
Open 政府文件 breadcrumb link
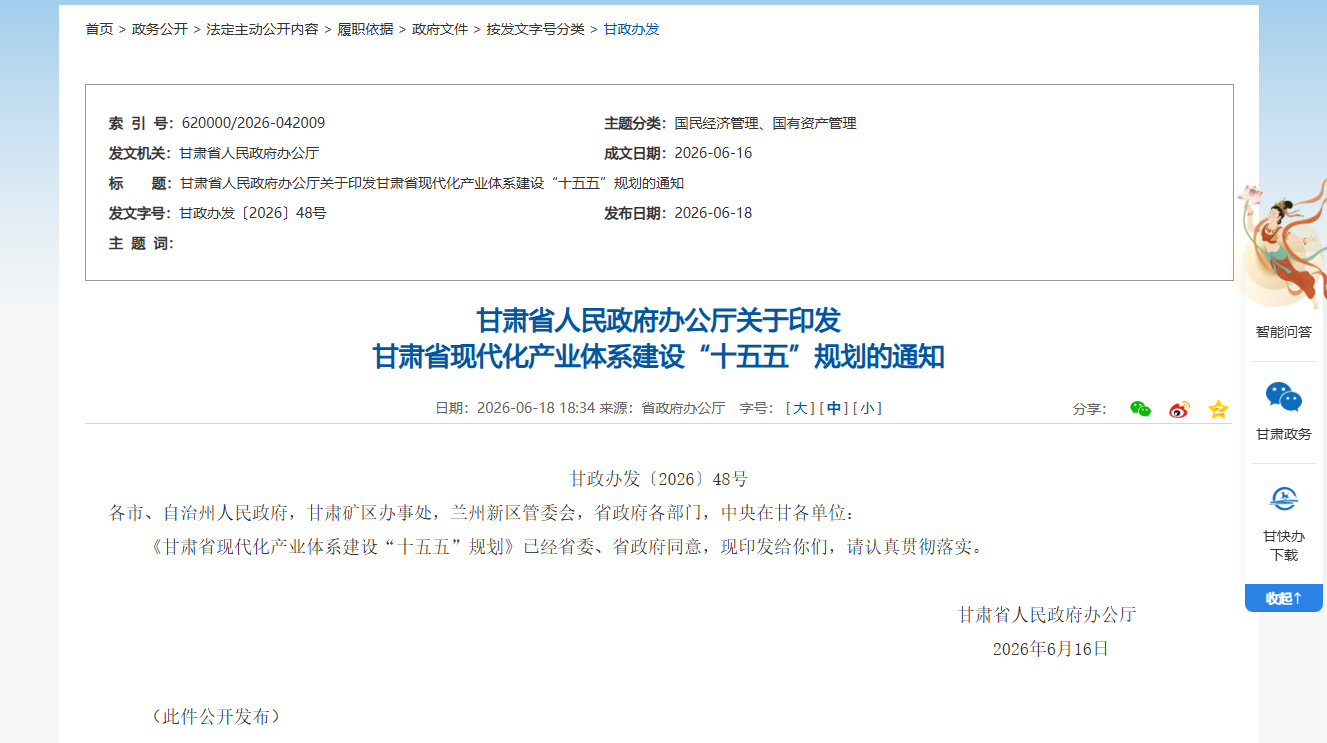tap(440, 29)
